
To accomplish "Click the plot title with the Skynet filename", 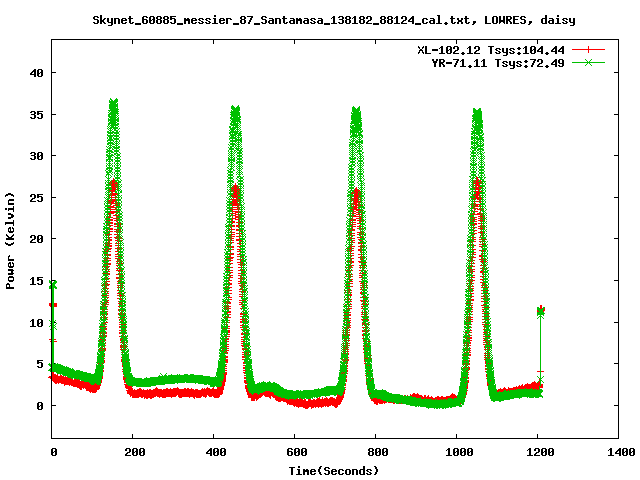I will click(334, 20).
